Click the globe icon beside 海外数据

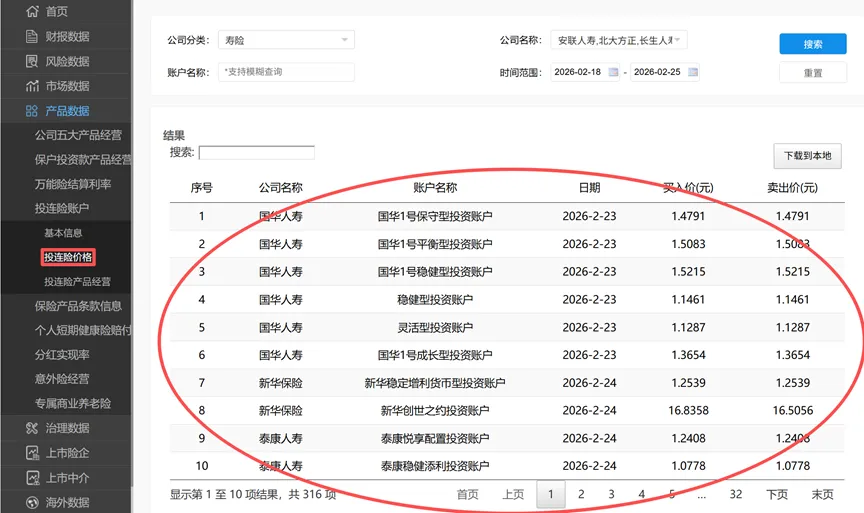click(32, 503)
